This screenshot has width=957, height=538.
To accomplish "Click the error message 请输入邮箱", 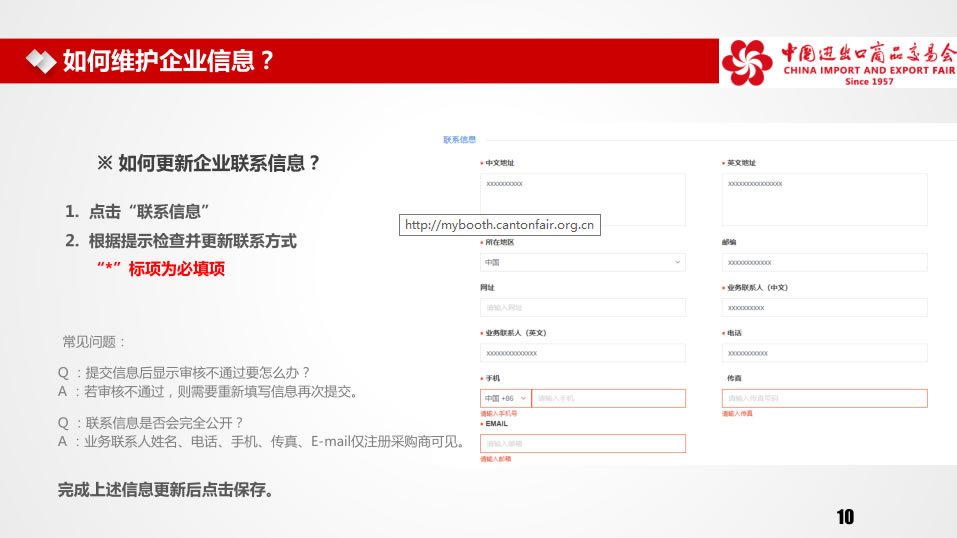I will pos(496,459).
